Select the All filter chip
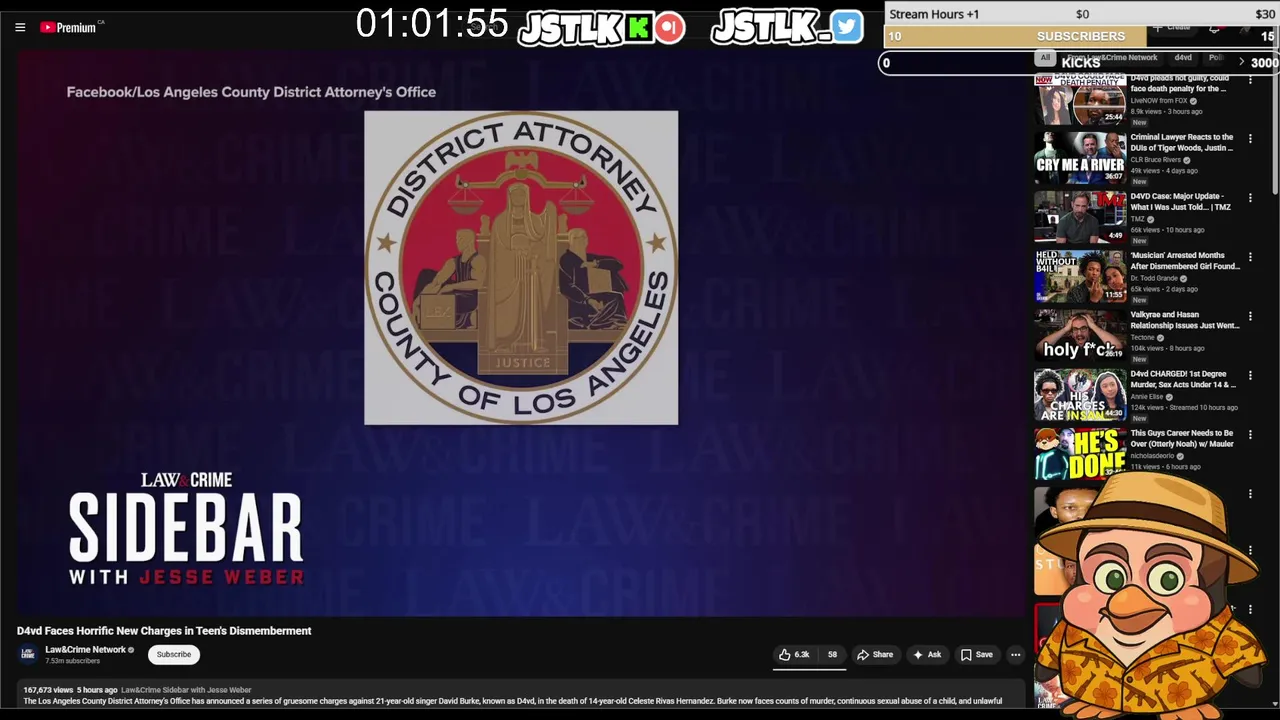The image size is (1280, 720). click(1045, 58)
